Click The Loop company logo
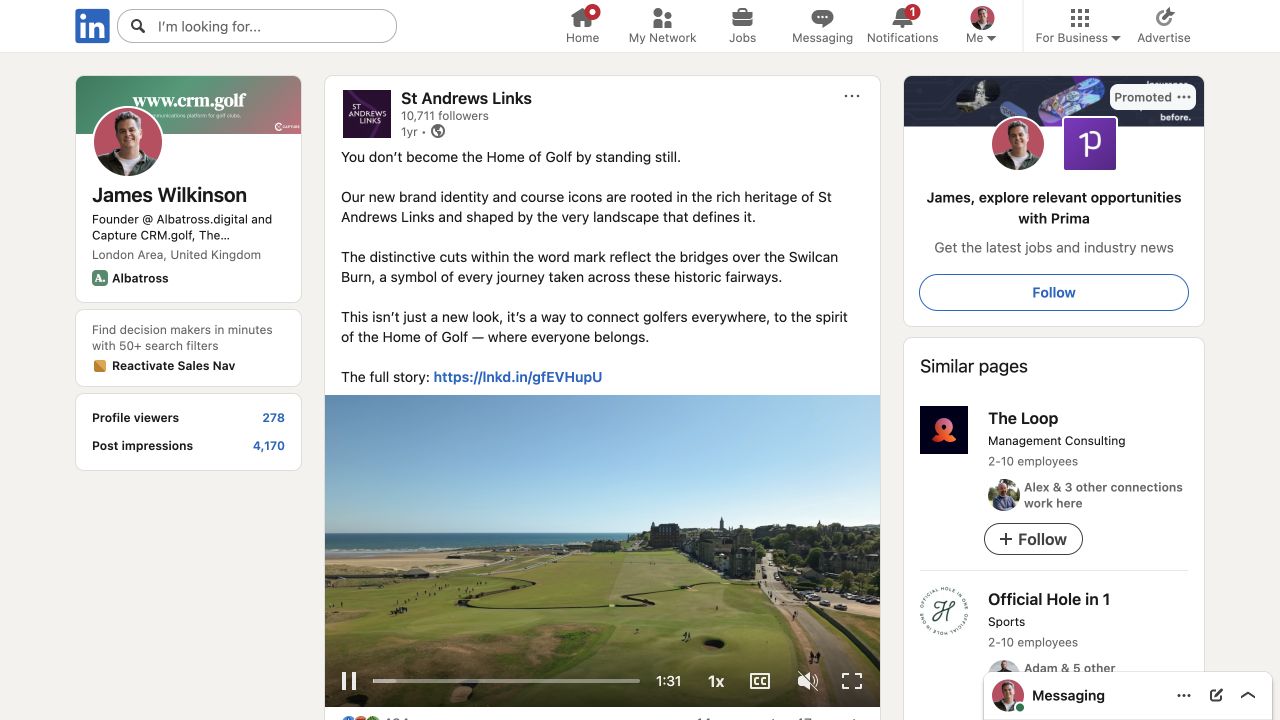1280x720 pixels. pyautogui.click(x=944, y=430)
